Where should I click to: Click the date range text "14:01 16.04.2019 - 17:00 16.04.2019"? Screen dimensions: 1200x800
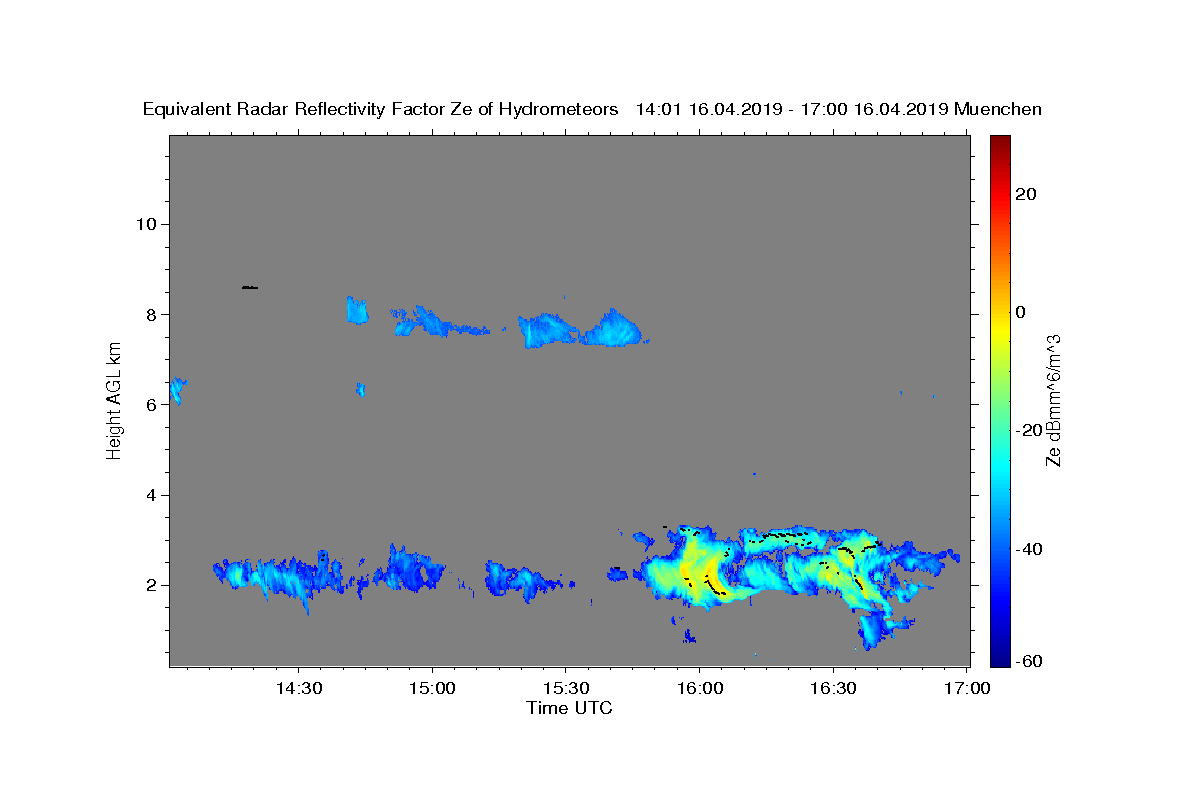tap(792, 109)
